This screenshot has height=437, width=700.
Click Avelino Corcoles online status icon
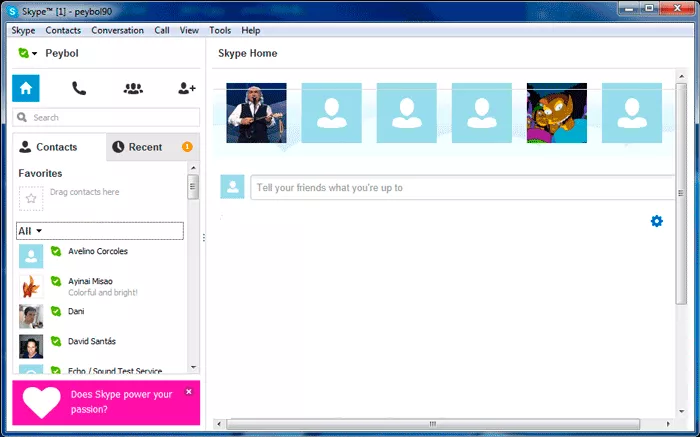coord(56,251)
